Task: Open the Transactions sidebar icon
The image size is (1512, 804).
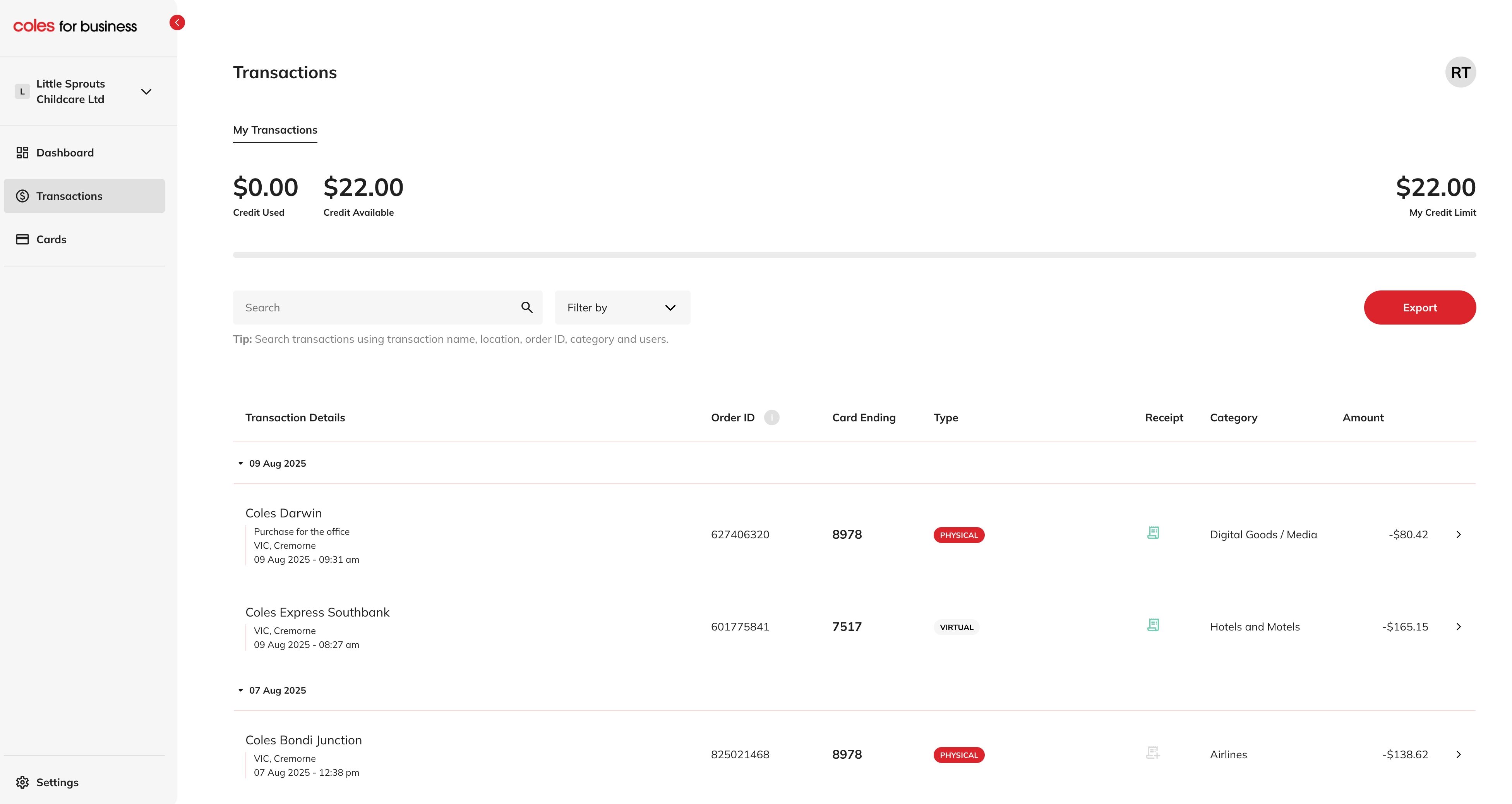Action: 22,196
